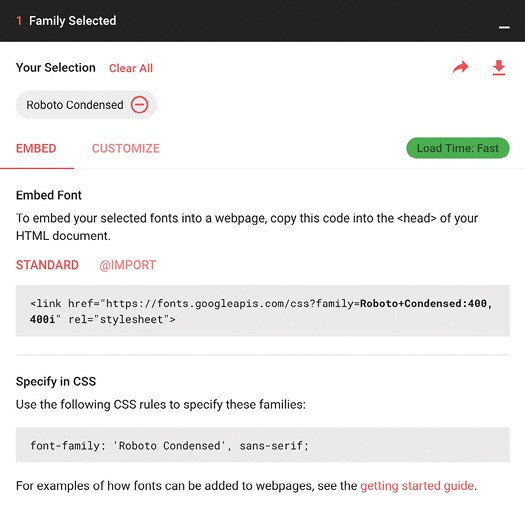Minimize the Family Selected drawer
The width and height of the screenshot is (525, 528).
click(504, 27)
